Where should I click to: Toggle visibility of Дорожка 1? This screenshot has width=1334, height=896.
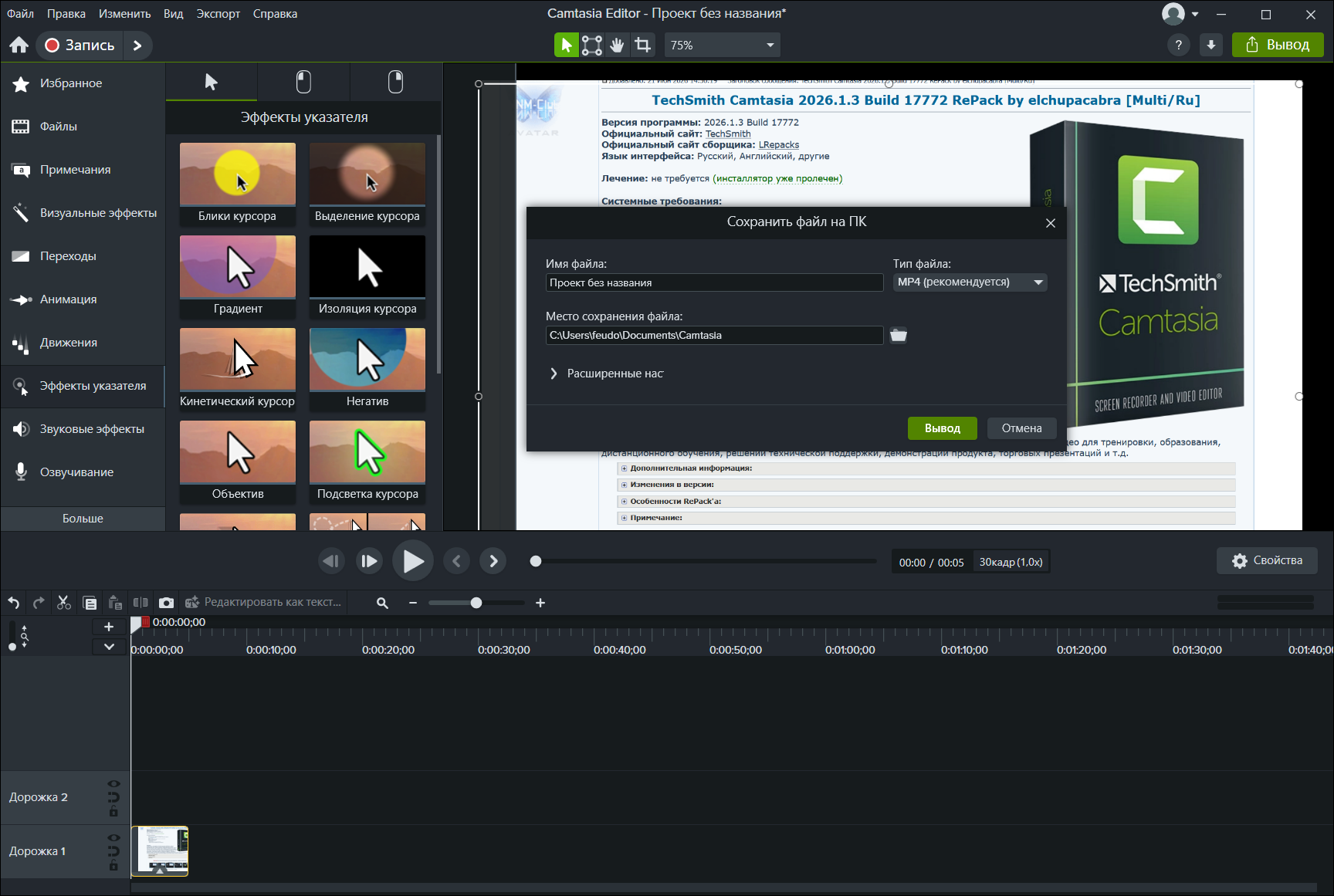(113, 838)
